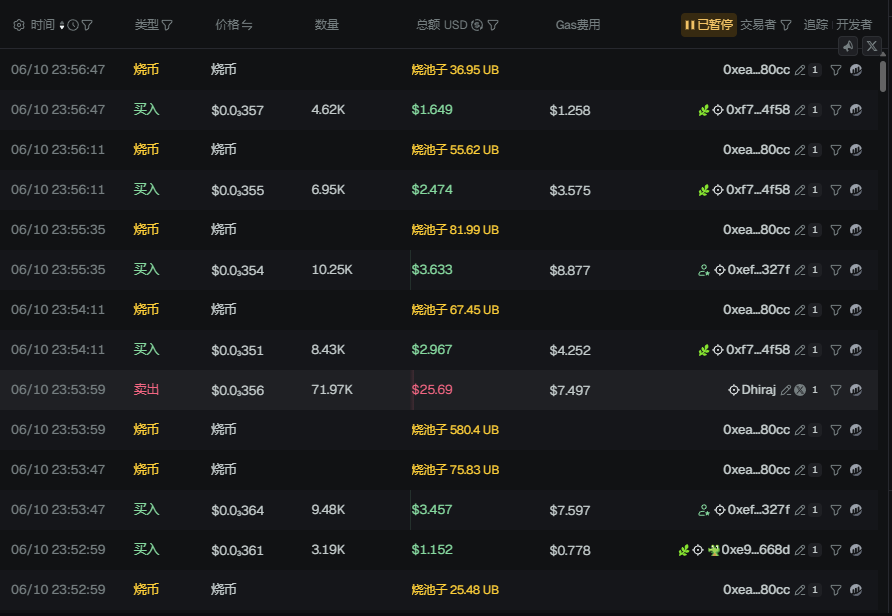Screen dimensions: 892x616
Task: Edit label for 0xe9...668d
Action: point(800,550)
